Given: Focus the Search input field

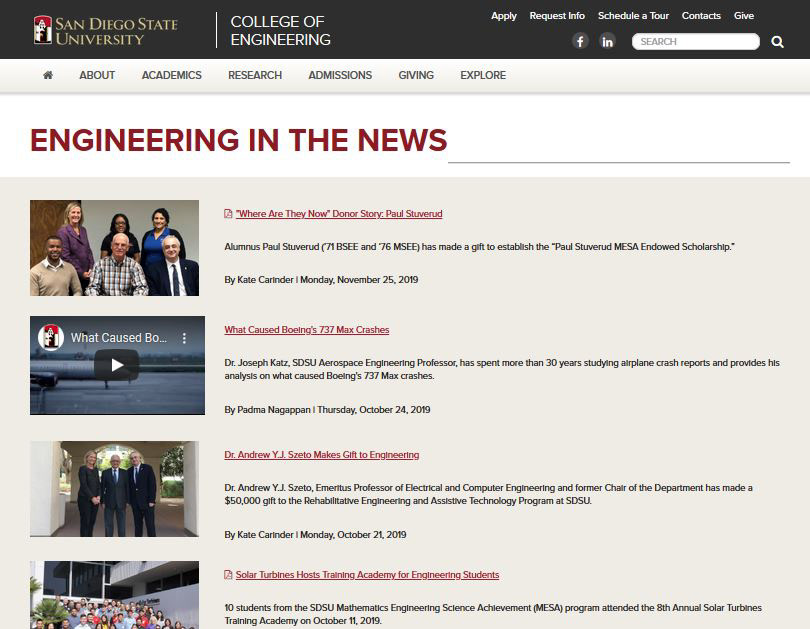Looking at the screenshot, I should point(696,41).
